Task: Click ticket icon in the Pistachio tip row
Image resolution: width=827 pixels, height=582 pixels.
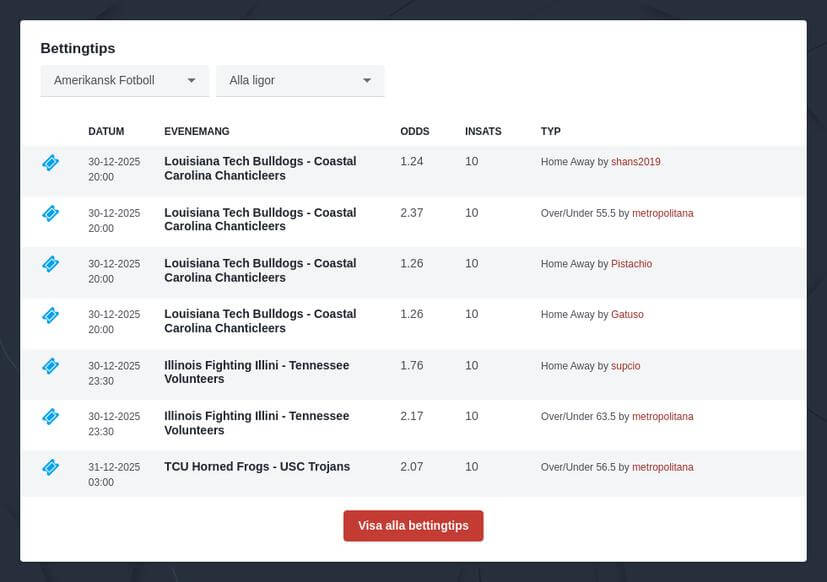Action: pyautogui.click(x=51, y=264)
